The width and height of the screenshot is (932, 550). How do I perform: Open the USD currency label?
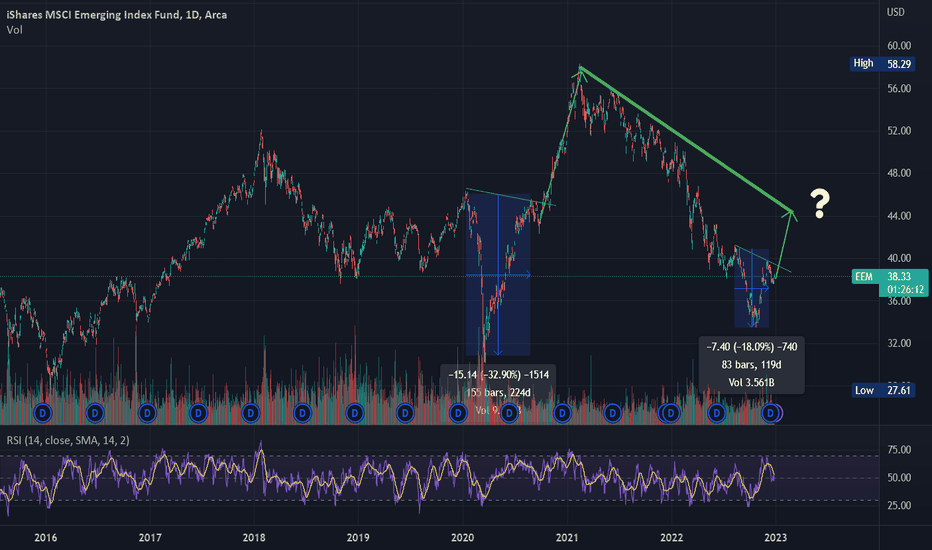coord(895,12)
